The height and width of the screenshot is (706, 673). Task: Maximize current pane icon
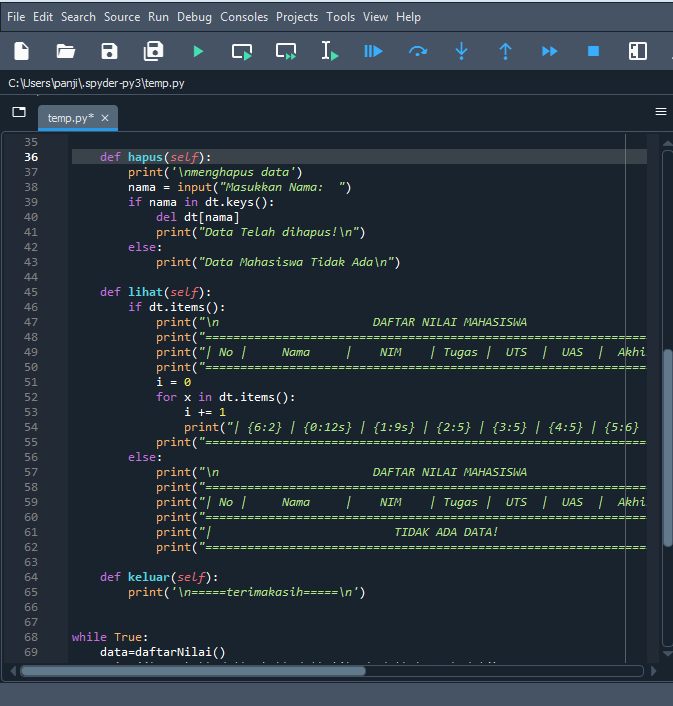point(637,51)
